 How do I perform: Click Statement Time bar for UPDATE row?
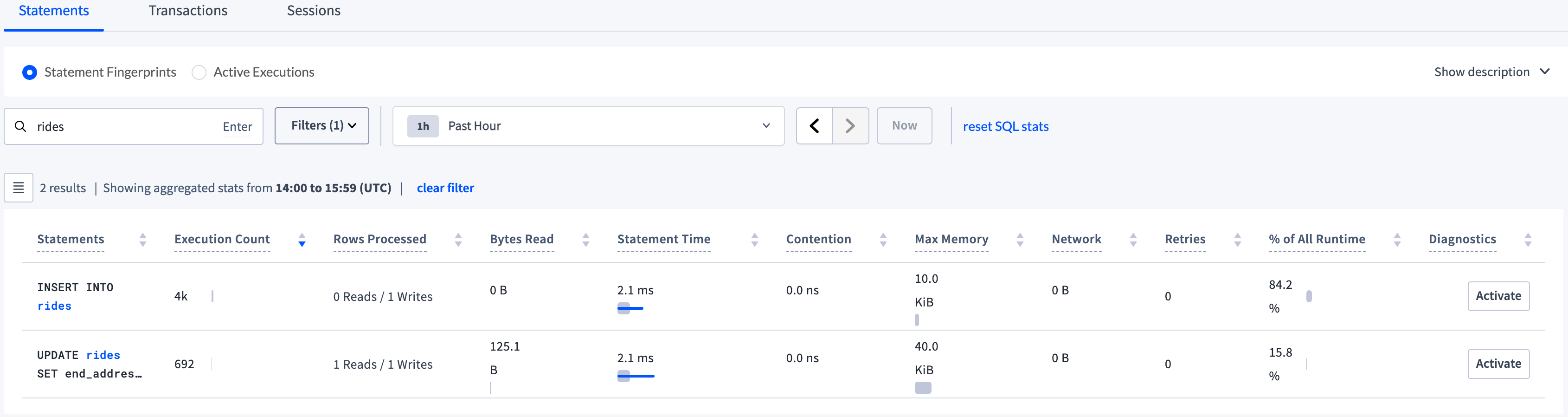[x=636, y=376]
